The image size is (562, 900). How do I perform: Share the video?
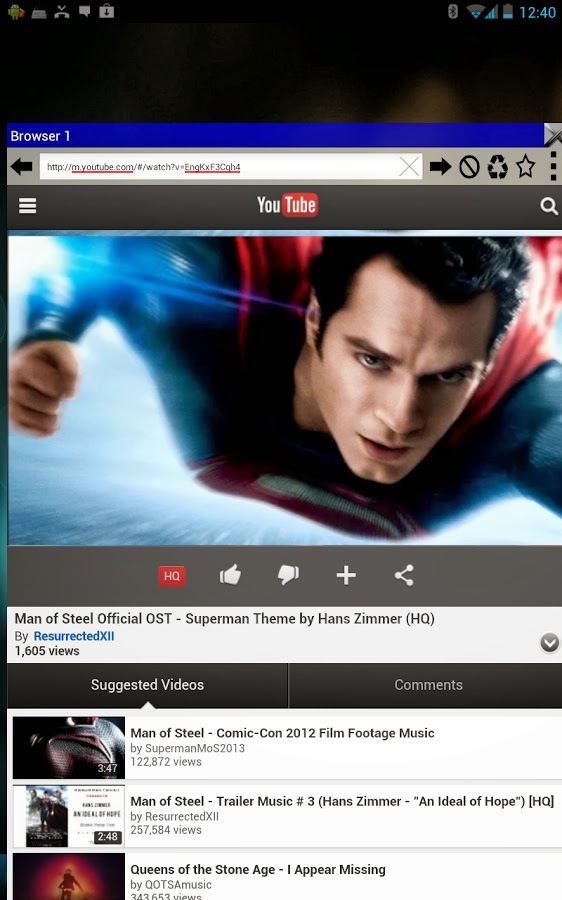[404, 575]
